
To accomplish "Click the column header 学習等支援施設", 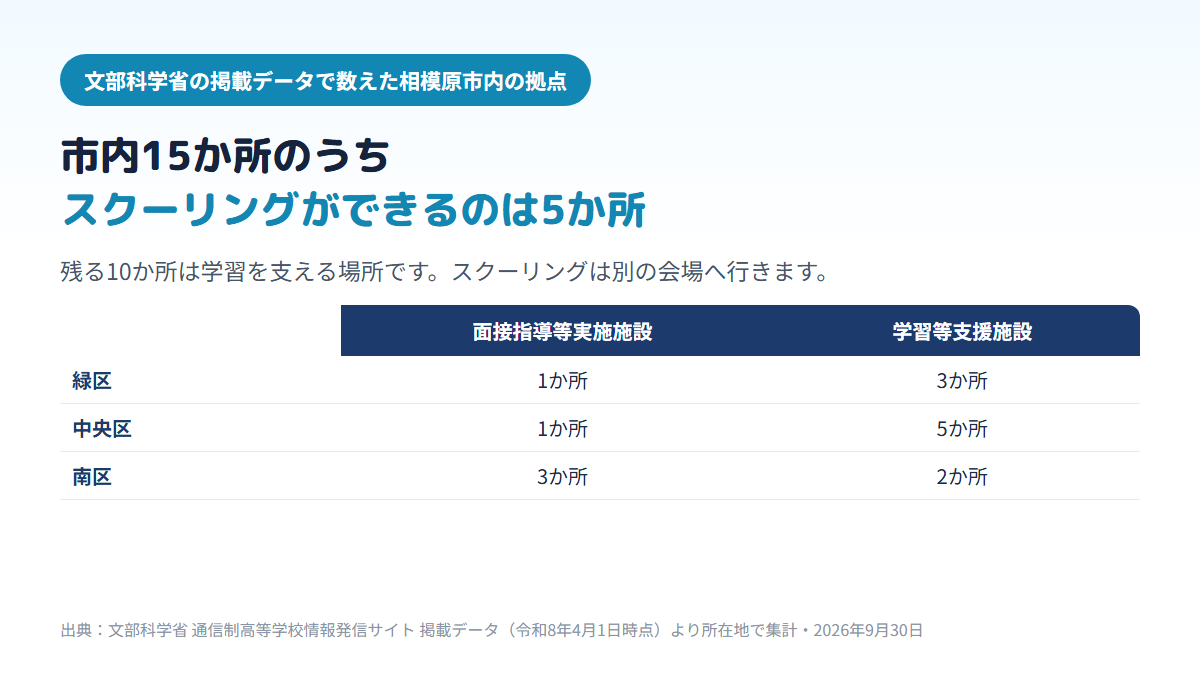I will 962,331.
